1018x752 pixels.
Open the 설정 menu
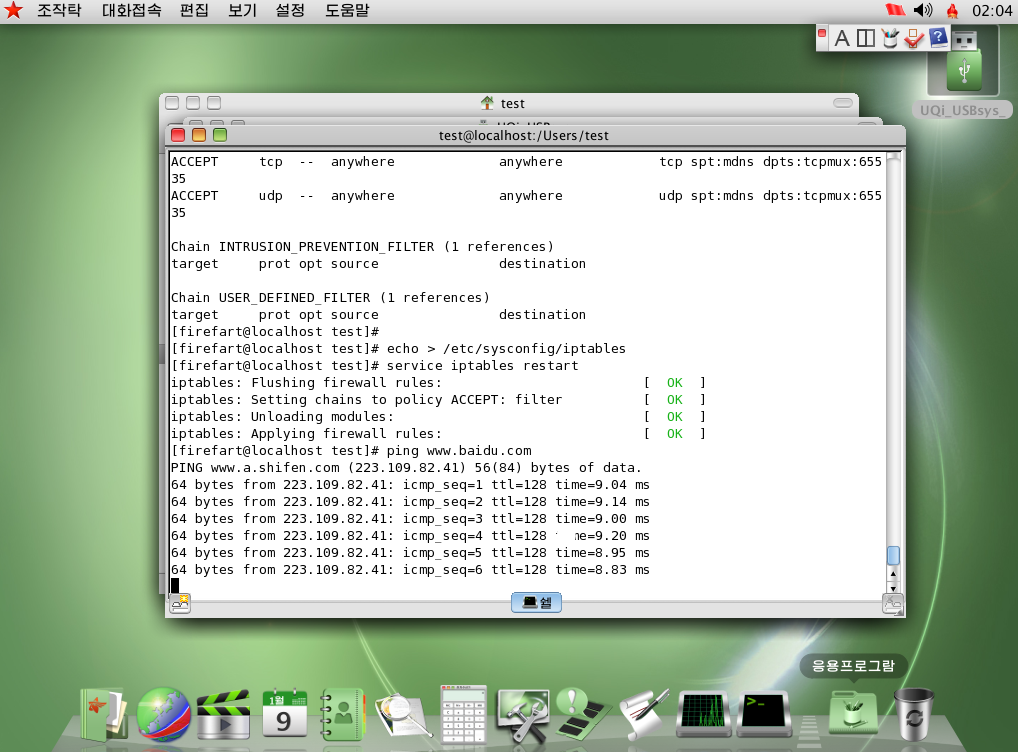pyautogui.click(x=290, y=11)
